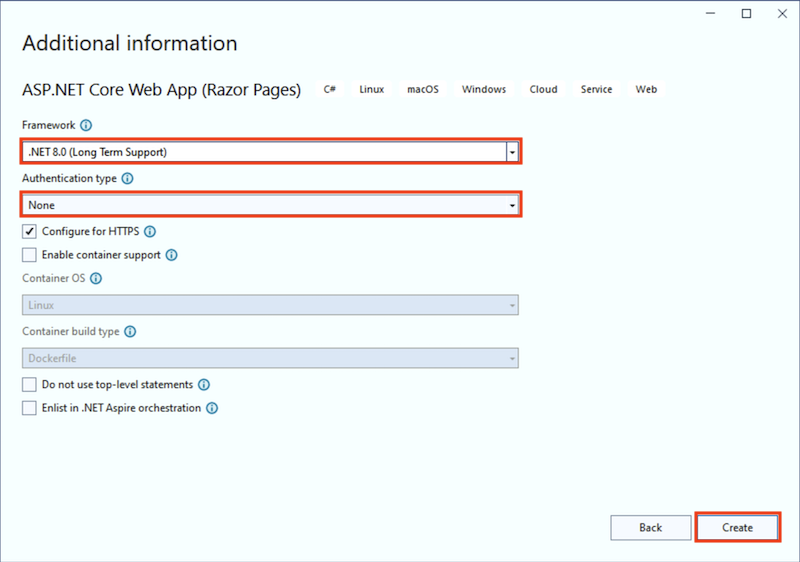Viewport: 800px width, 562px height.
Task: Uncheck the Configure for HTTPS checkbox
Action: (29, 231)
